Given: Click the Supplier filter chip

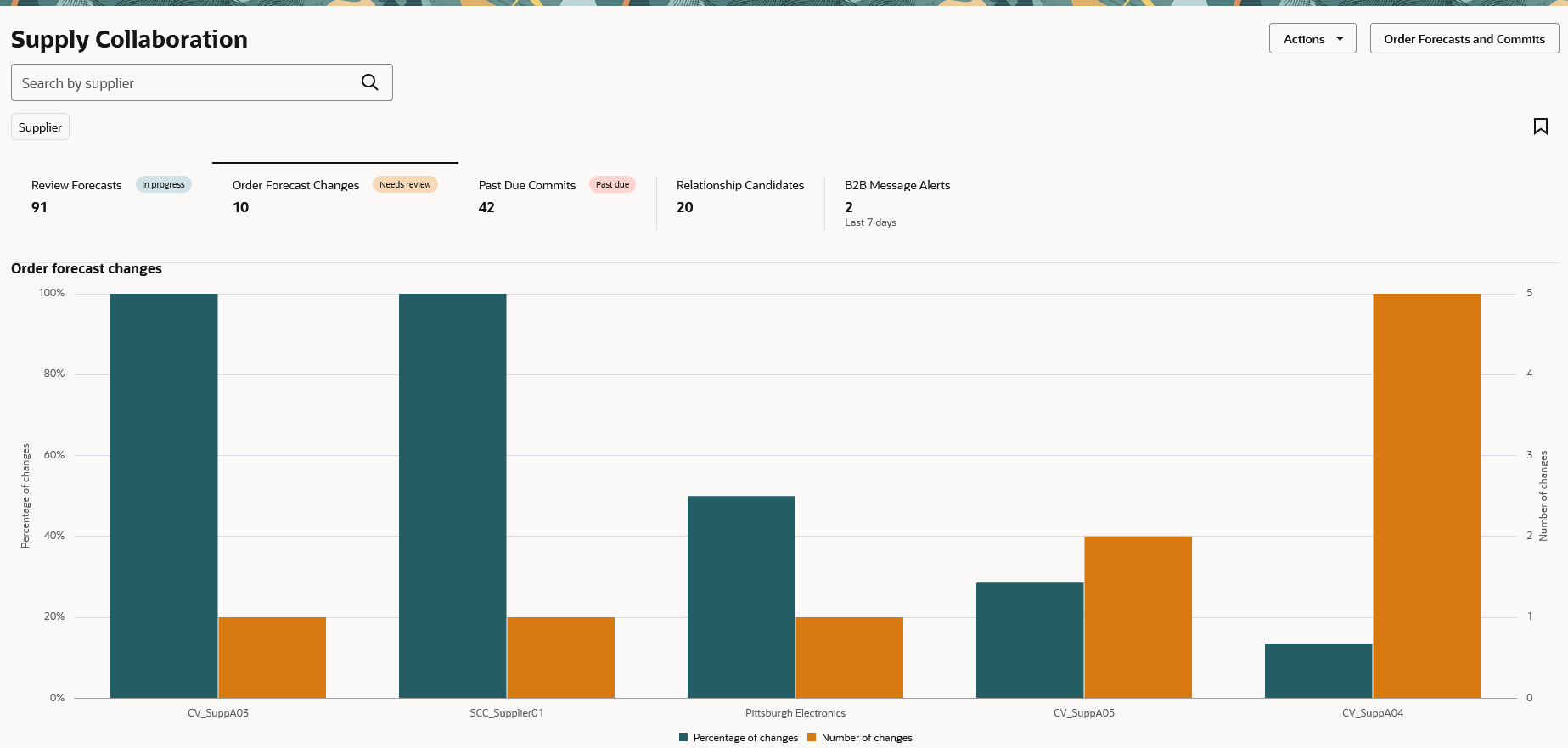Looking at the screenshot, I should tap(40, 127).
